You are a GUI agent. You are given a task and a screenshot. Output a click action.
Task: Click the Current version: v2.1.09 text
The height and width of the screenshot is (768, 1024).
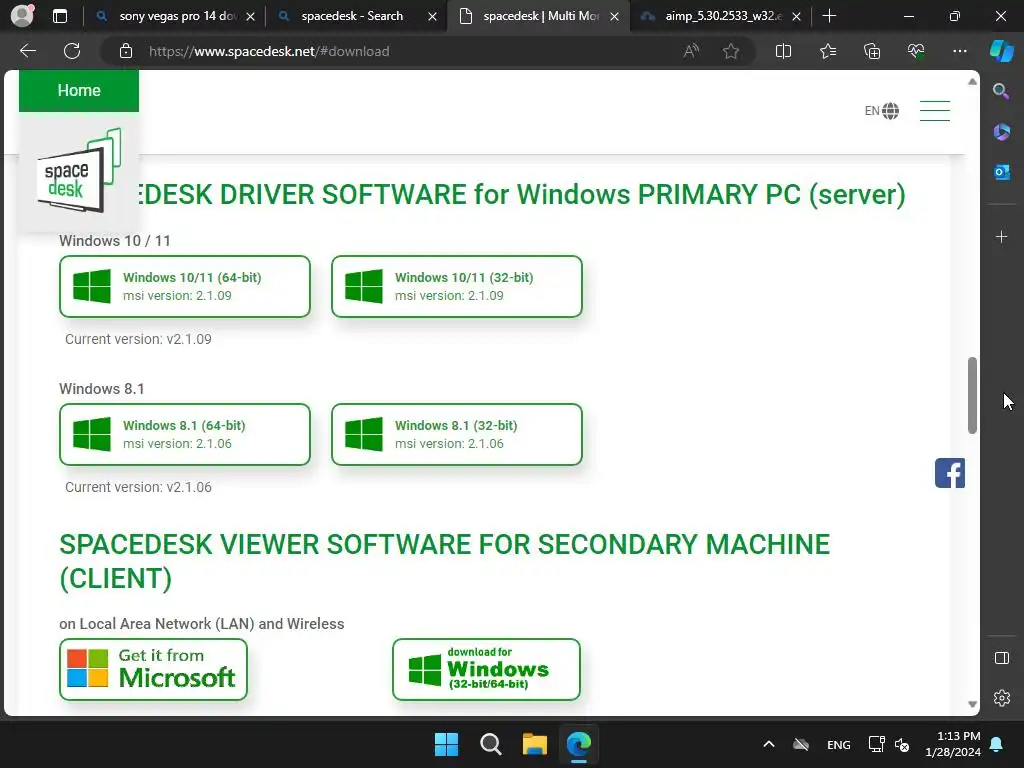click(138, 339)
